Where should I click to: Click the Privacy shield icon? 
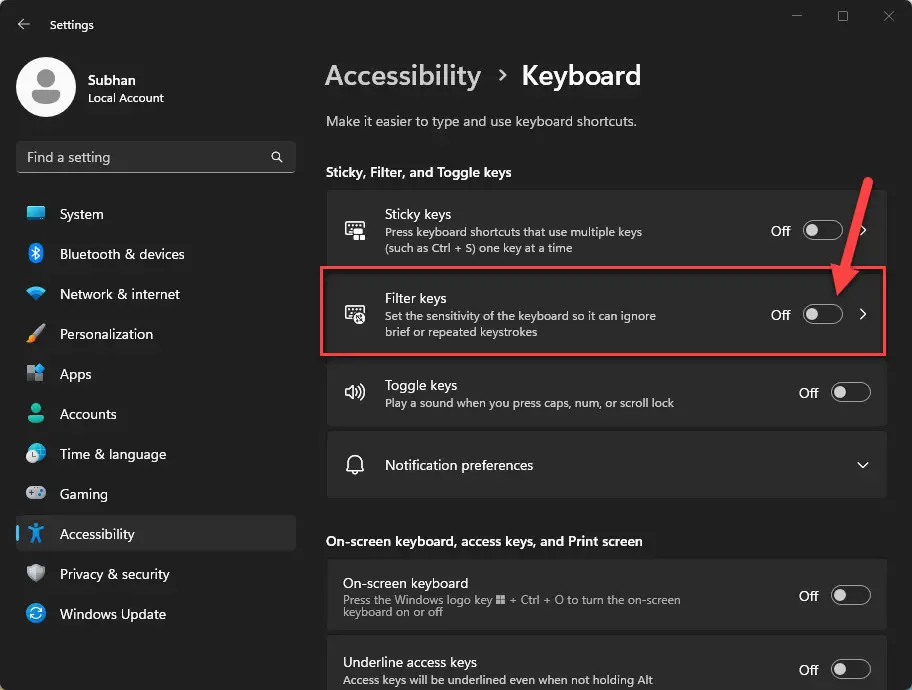click(x=36, y=573)
